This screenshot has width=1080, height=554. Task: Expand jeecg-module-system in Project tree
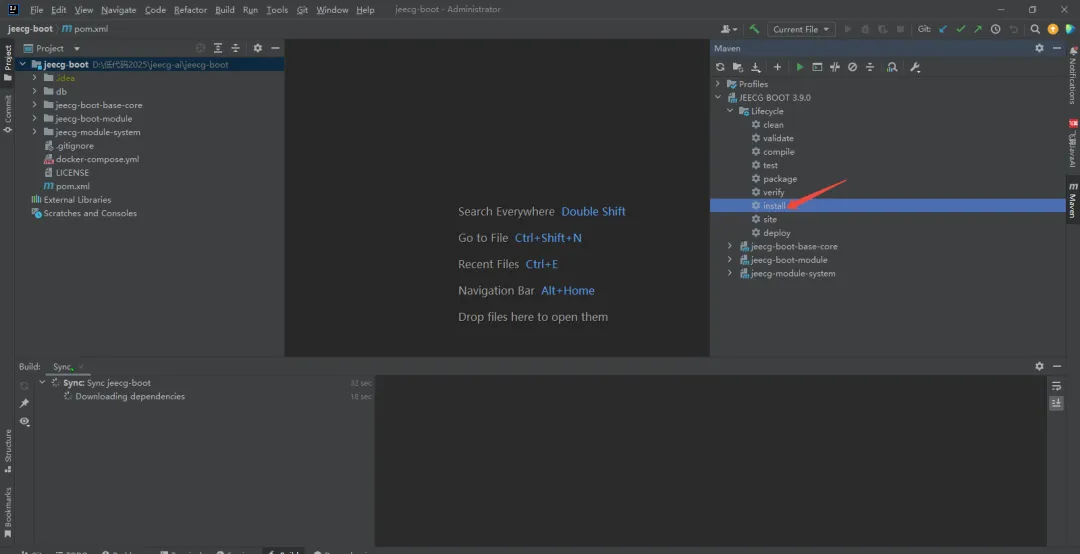coord(34,132)
